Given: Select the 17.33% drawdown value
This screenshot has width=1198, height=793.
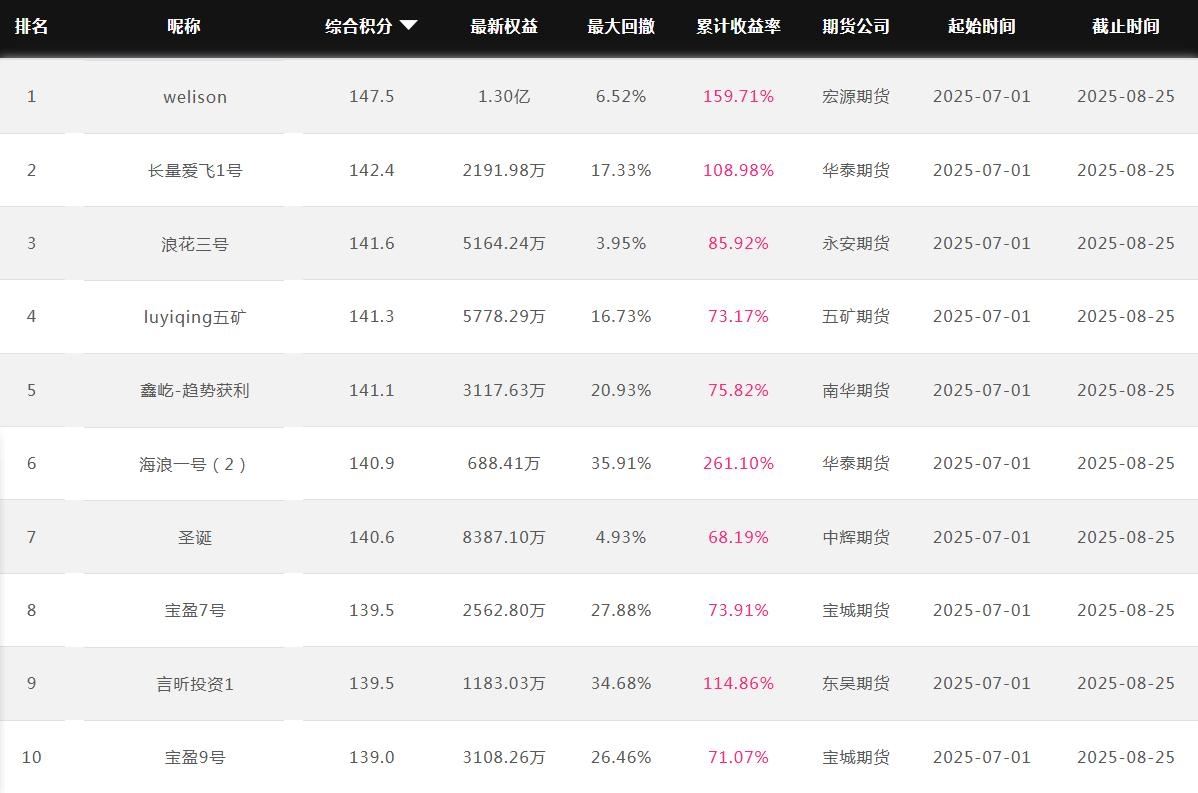Looking at the screenshot, I should click(x=620, y=170).
